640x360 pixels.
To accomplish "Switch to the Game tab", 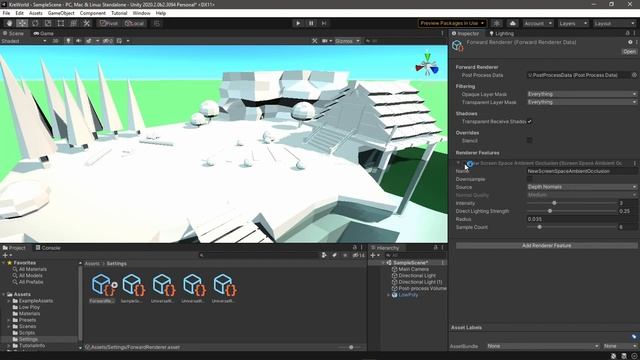I will pyautogui.click(x=43, y=33).
